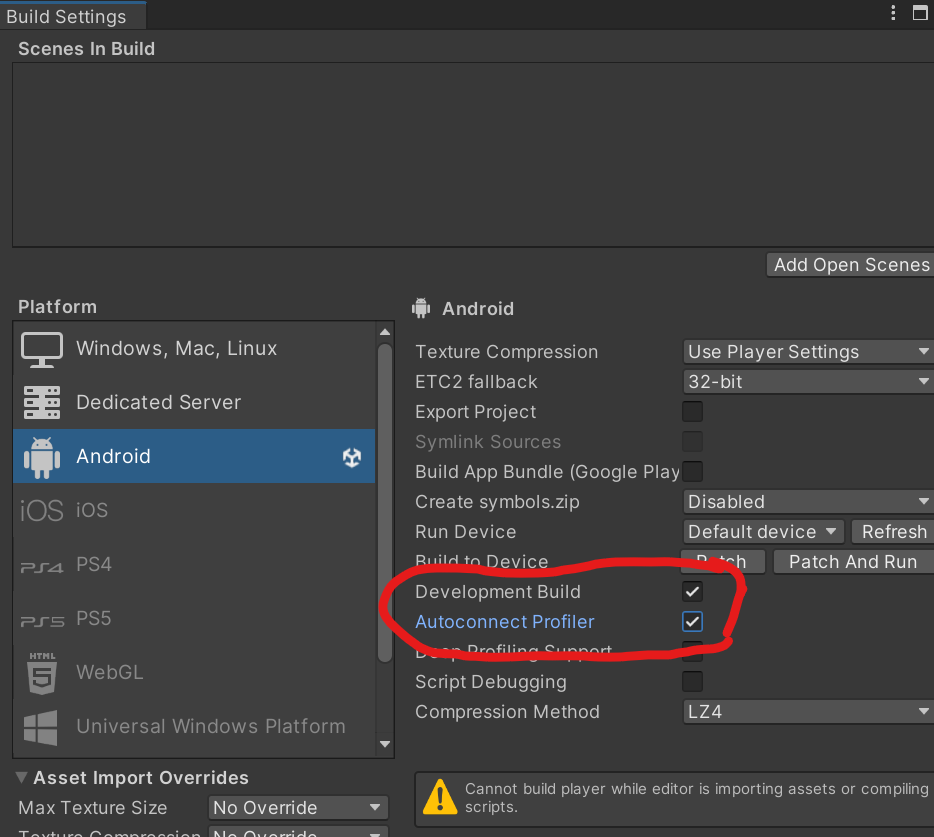
Task: Toggle the Symlink Sources checkbox
Action: point(692,441)
